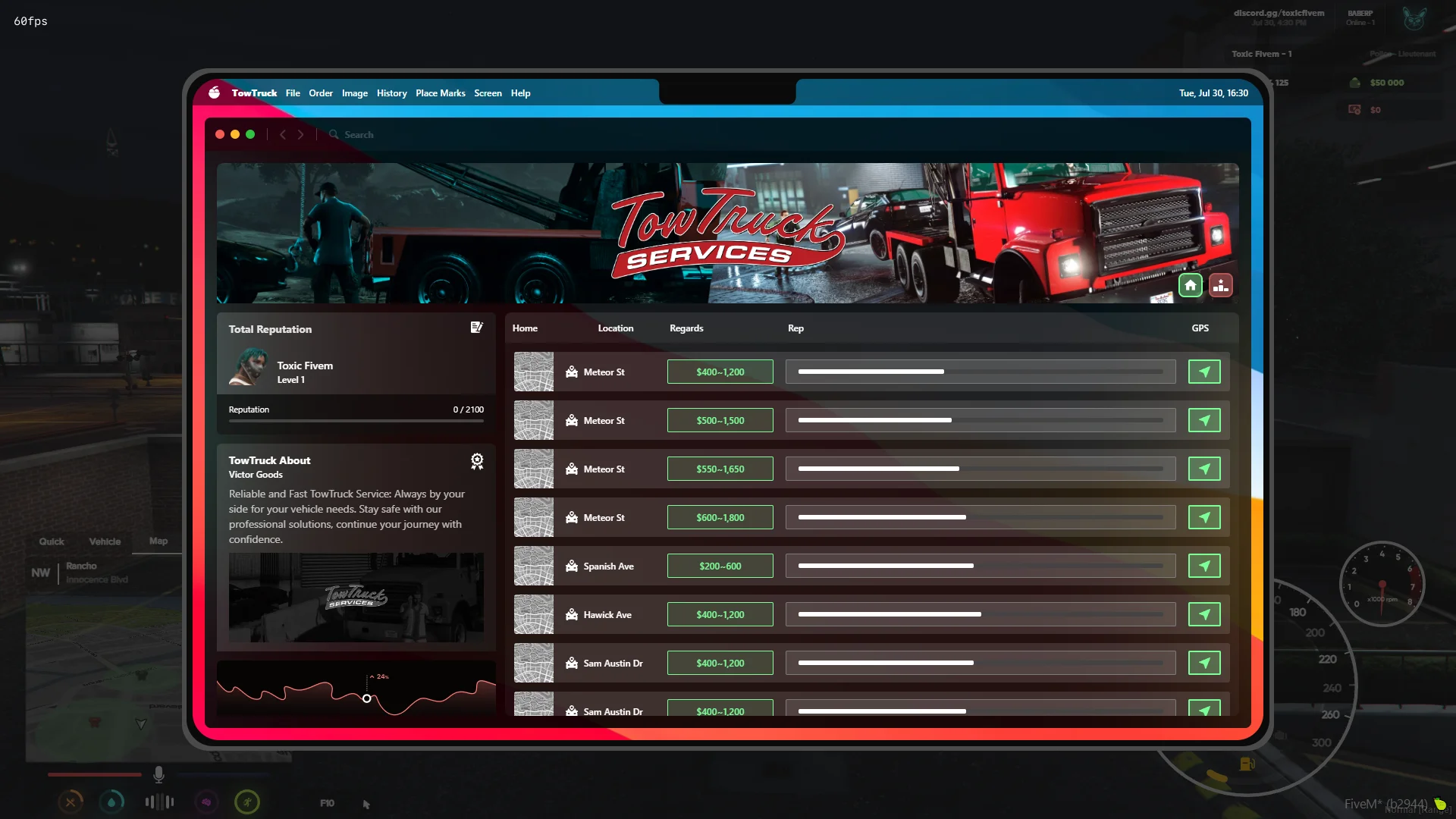Select the $200~600 reward on Spanish Ave

point(720,566)
